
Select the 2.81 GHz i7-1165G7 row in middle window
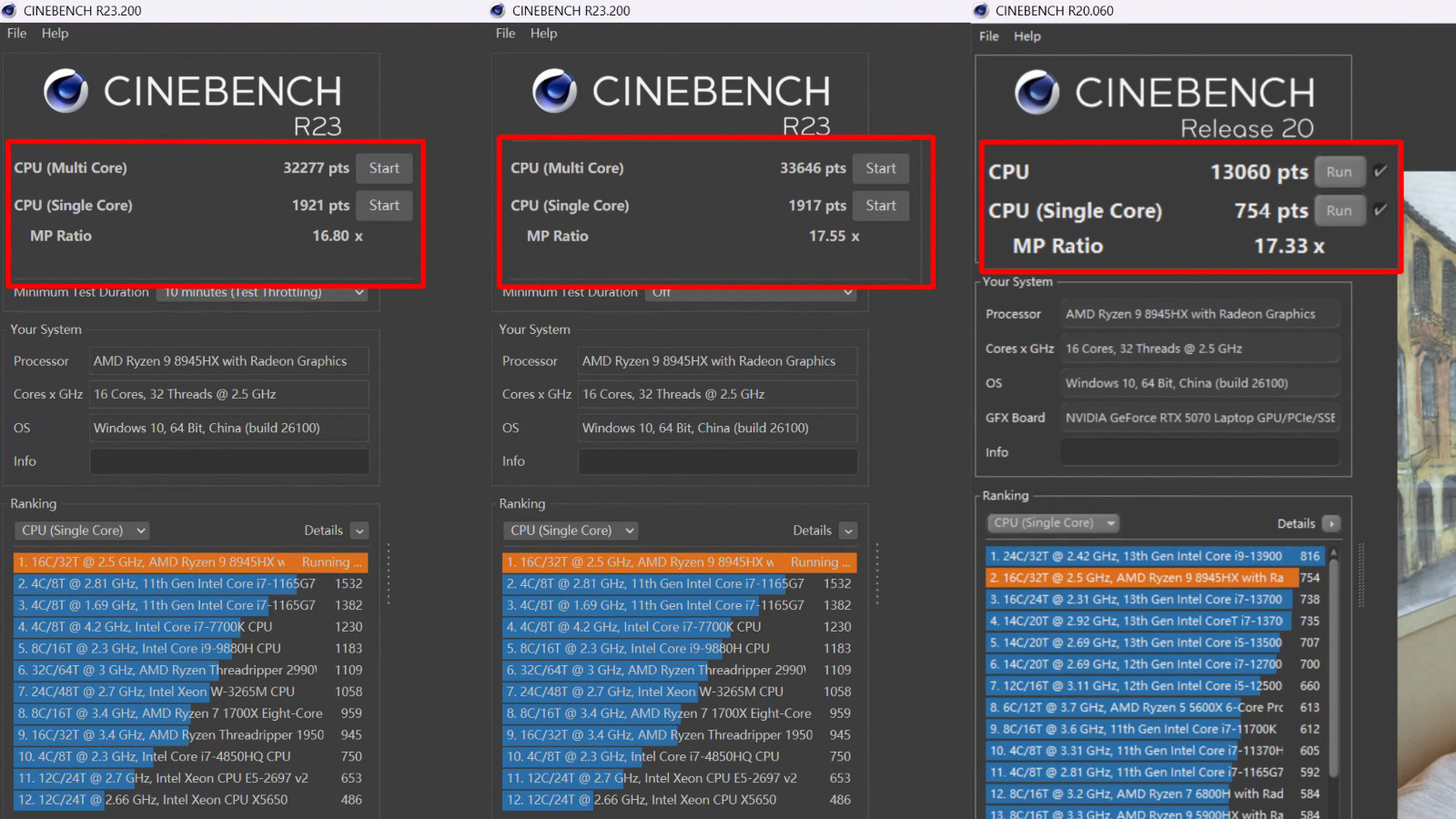click(x=679, y=584)
